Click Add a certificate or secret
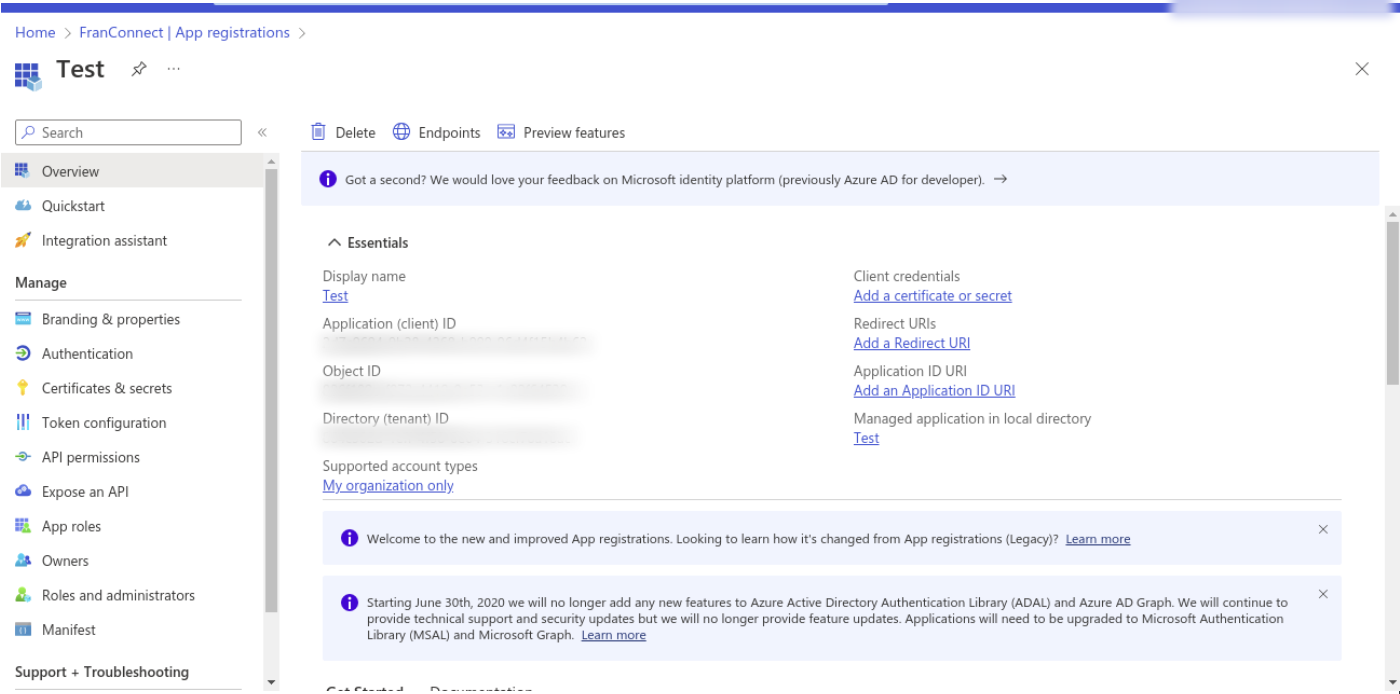 click(x=932, y=296)
